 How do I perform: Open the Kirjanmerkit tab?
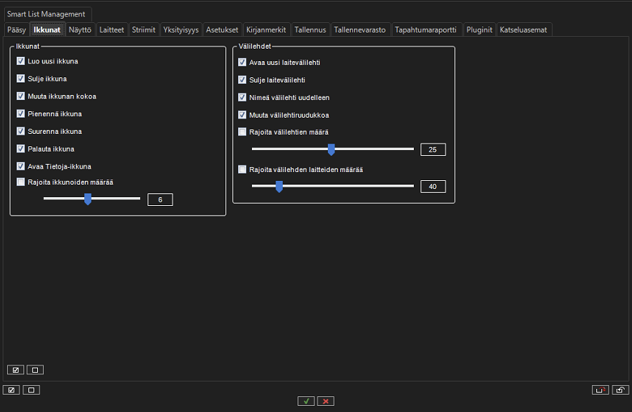[266, 30]
